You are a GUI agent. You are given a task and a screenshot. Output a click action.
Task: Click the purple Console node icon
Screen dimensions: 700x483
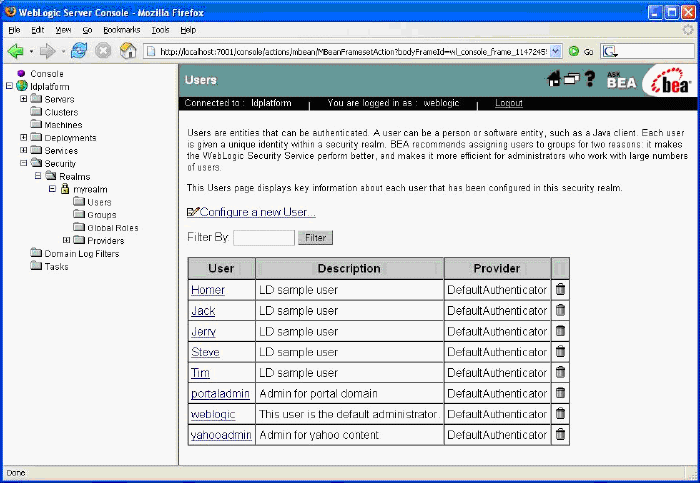(21, 73)
